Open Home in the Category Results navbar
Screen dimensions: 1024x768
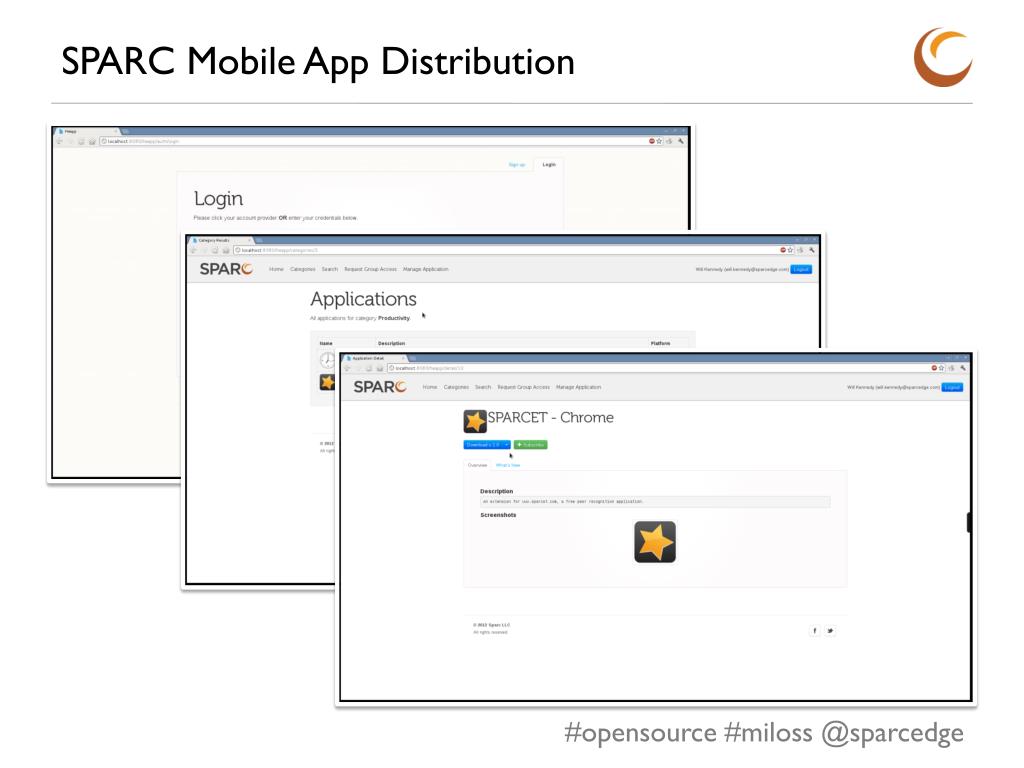[276, 269]
